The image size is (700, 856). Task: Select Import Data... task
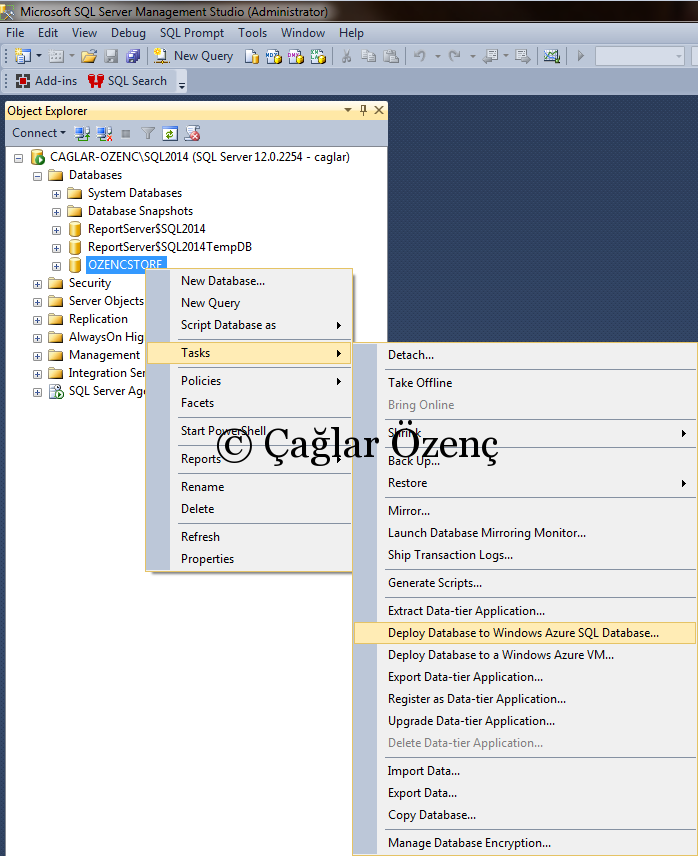(x=525, y=771)
